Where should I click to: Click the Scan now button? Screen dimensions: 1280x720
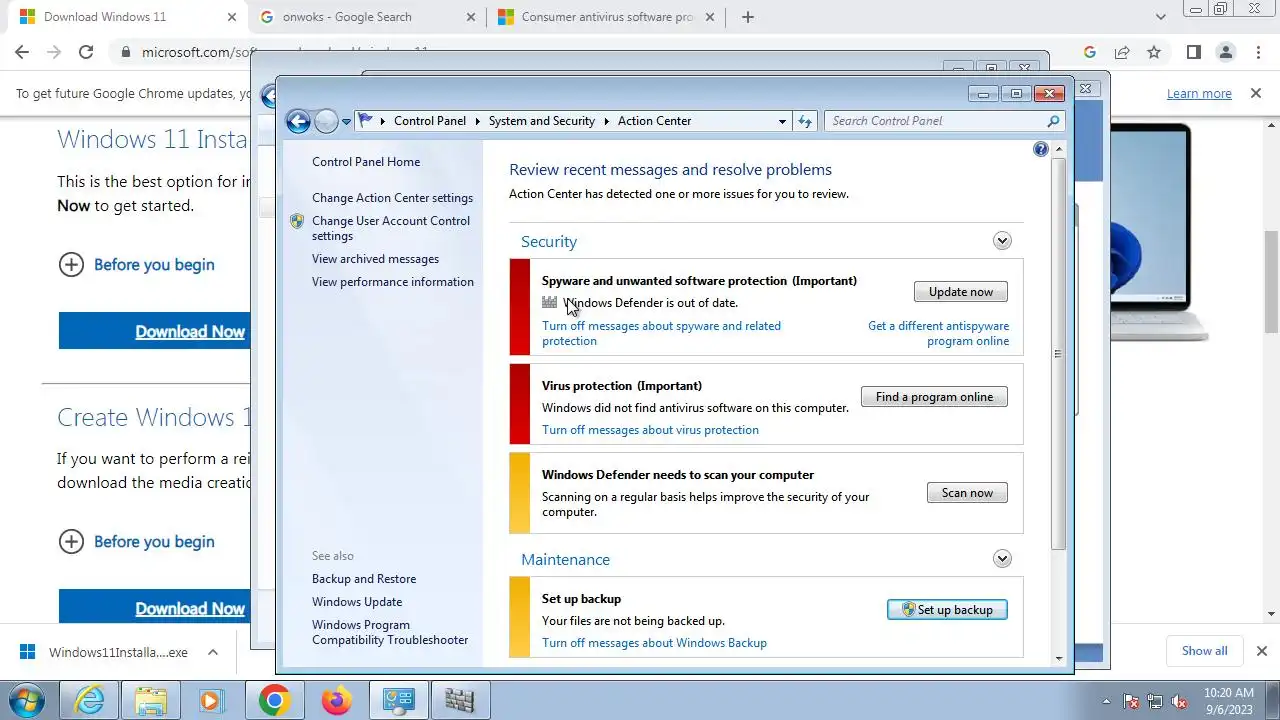[x=967, y=493]
